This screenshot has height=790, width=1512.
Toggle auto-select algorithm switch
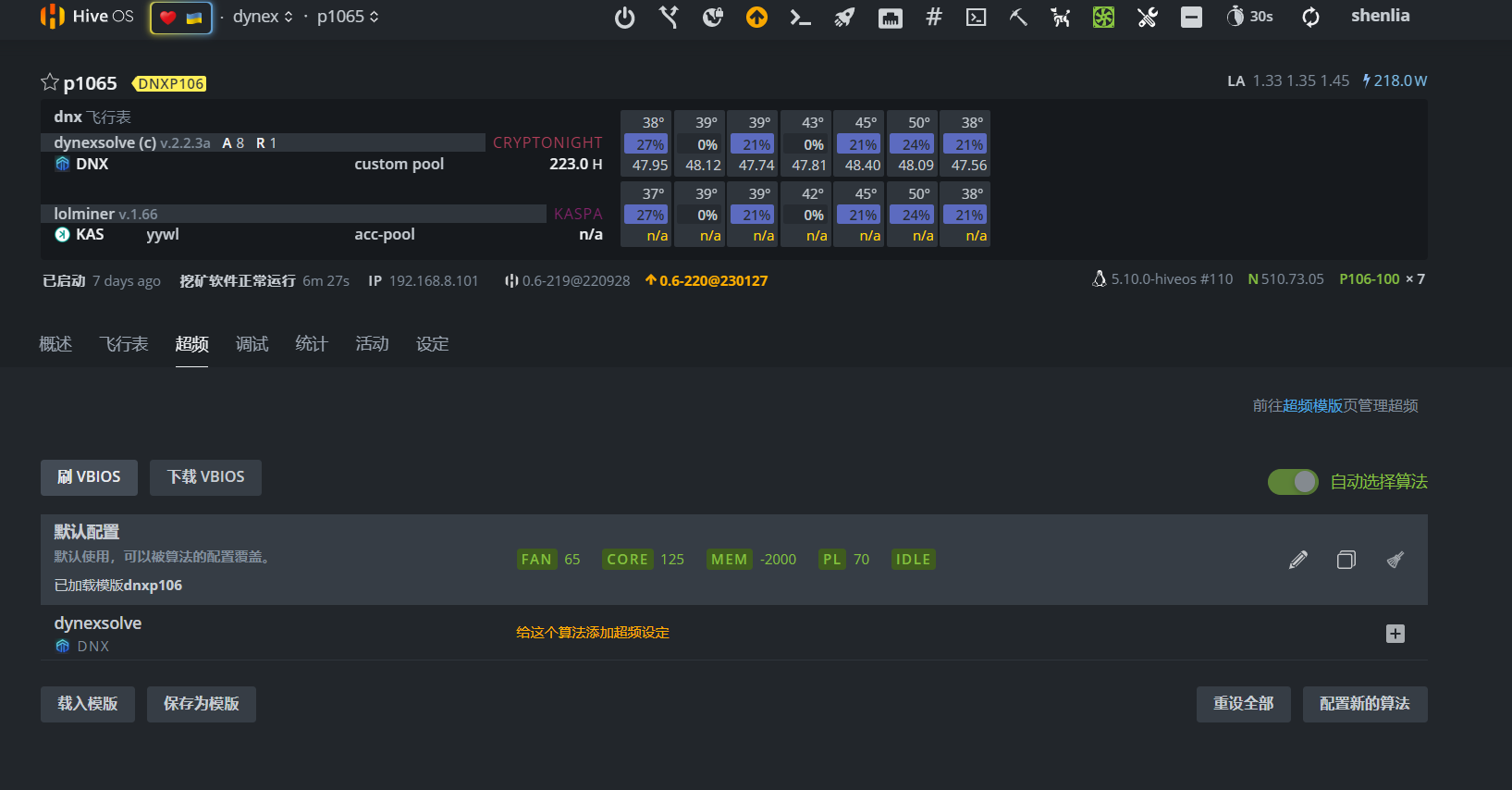[1293, 482]
